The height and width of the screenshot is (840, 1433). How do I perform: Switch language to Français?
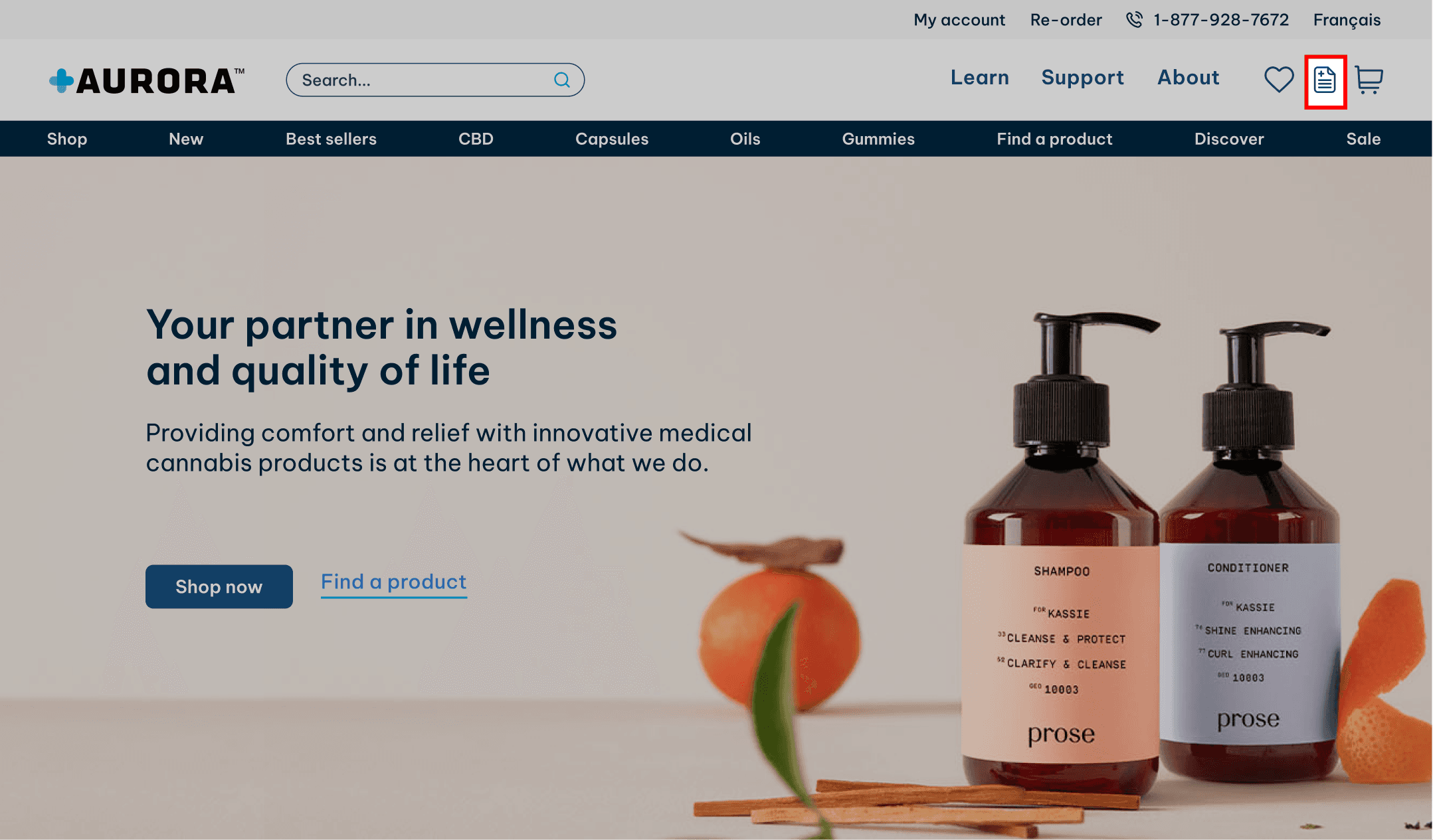point(1347,21)
